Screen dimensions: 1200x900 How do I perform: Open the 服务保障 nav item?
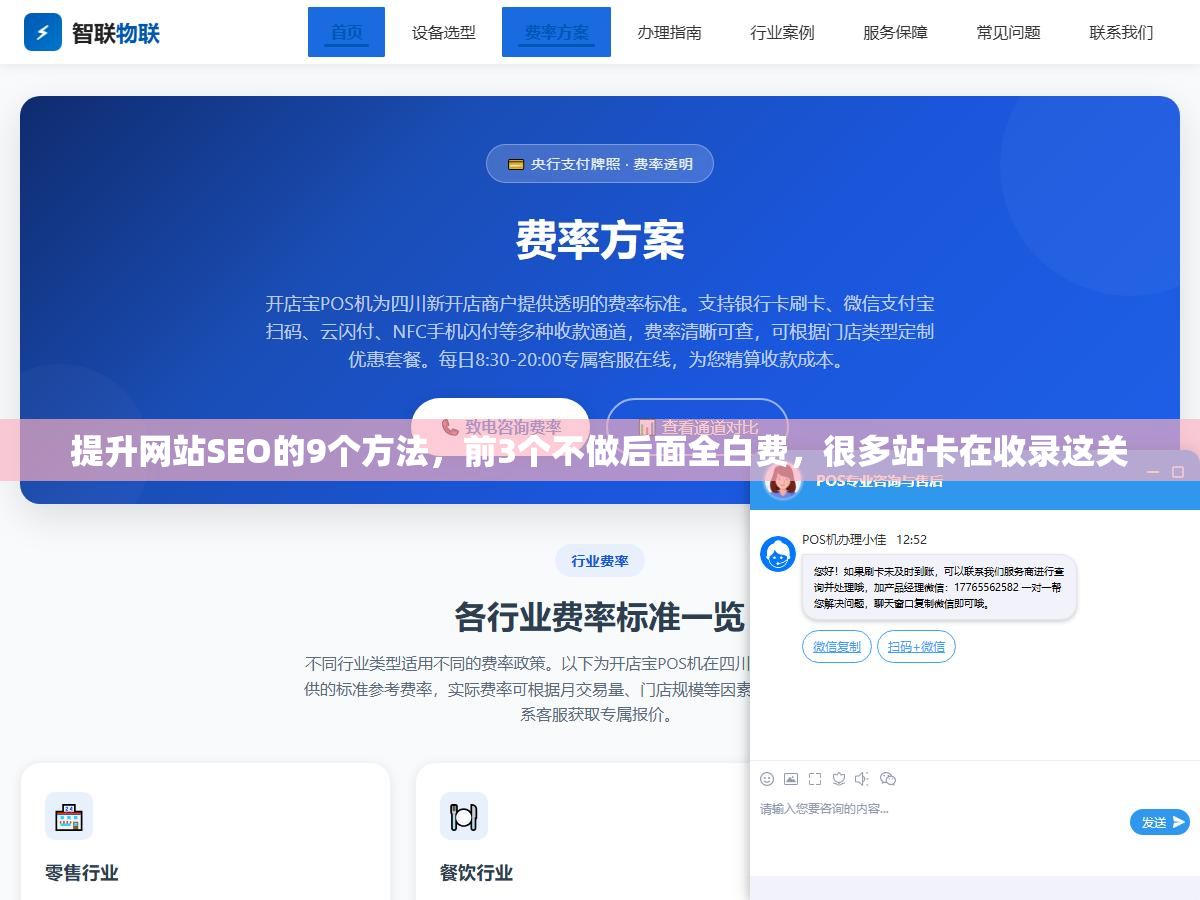pyautogui.click(x=895, y=32)
